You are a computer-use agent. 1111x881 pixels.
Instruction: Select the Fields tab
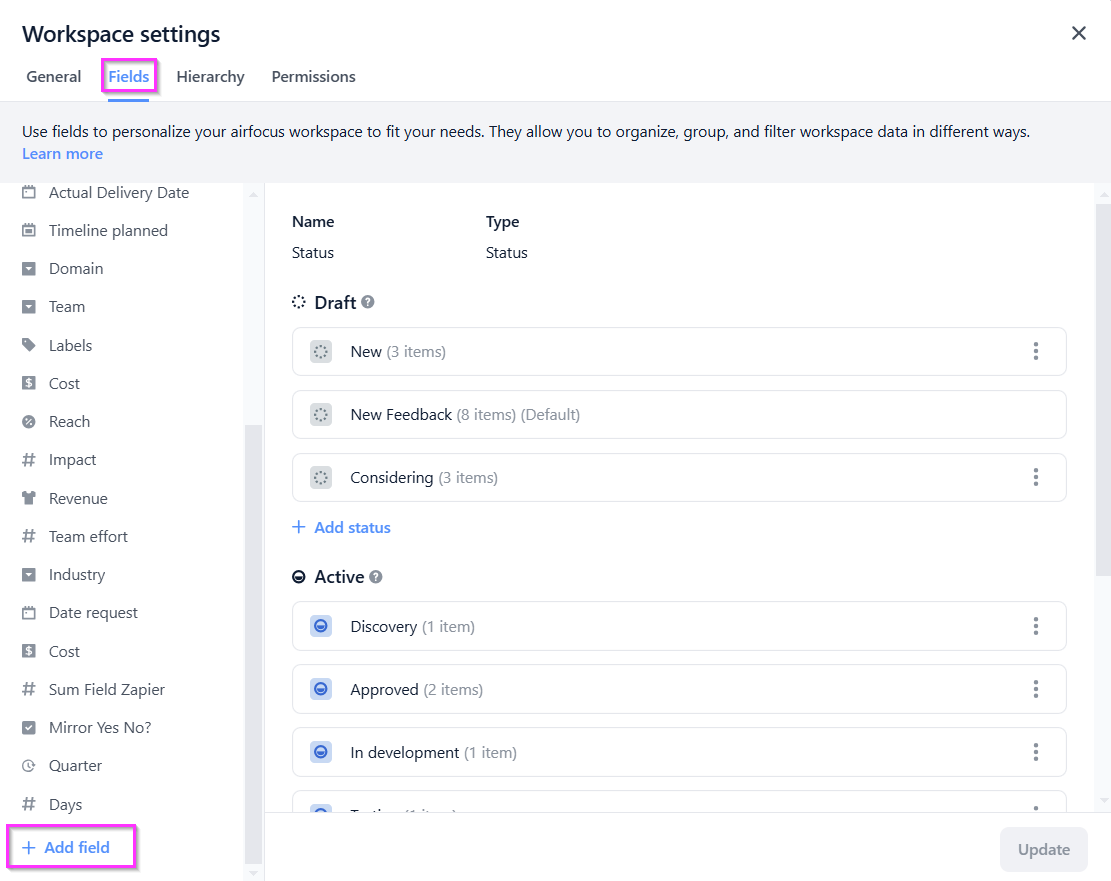click(x=128, y=77)
